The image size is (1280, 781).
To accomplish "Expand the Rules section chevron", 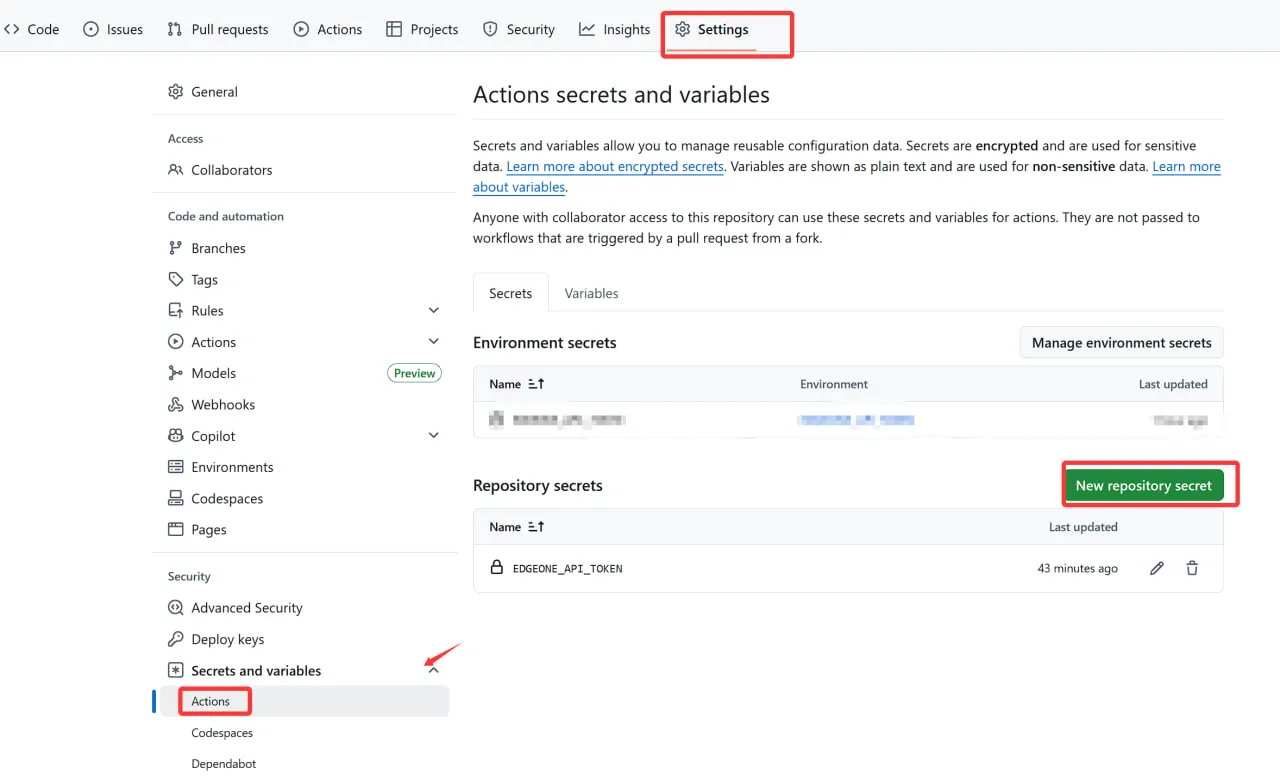I will click(x=434, y=310).
